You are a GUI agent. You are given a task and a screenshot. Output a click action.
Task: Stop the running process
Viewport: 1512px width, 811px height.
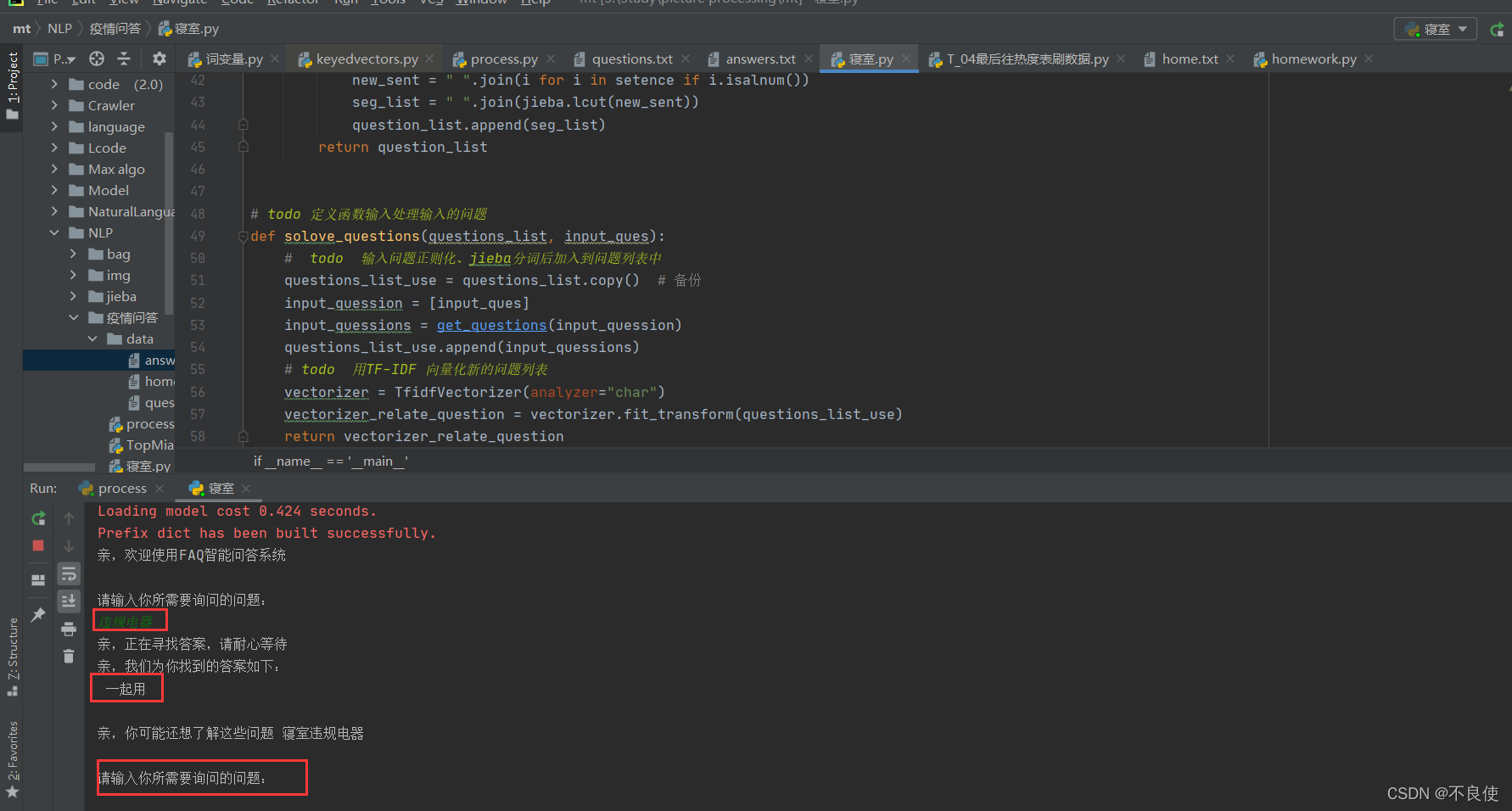tap(38, 545)
